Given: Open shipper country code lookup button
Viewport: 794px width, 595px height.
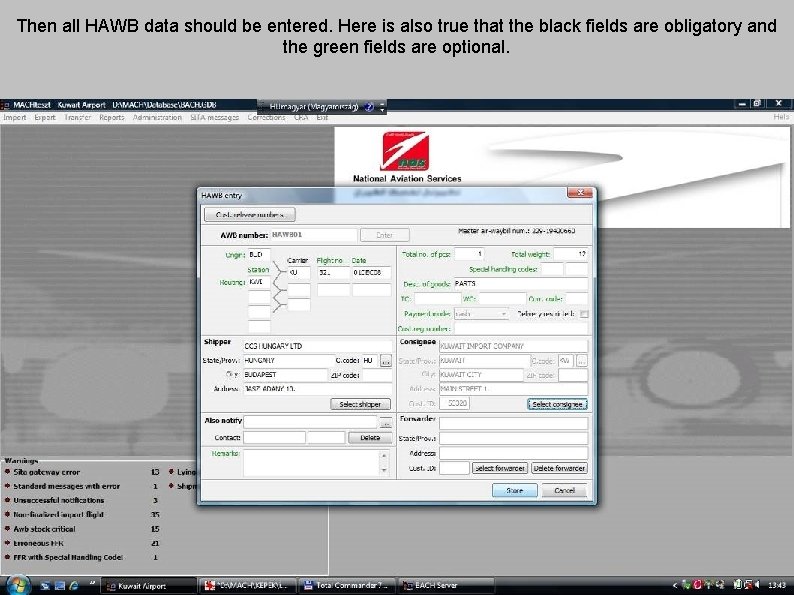Looking at the screenshot, I should [x=386, y=361].
